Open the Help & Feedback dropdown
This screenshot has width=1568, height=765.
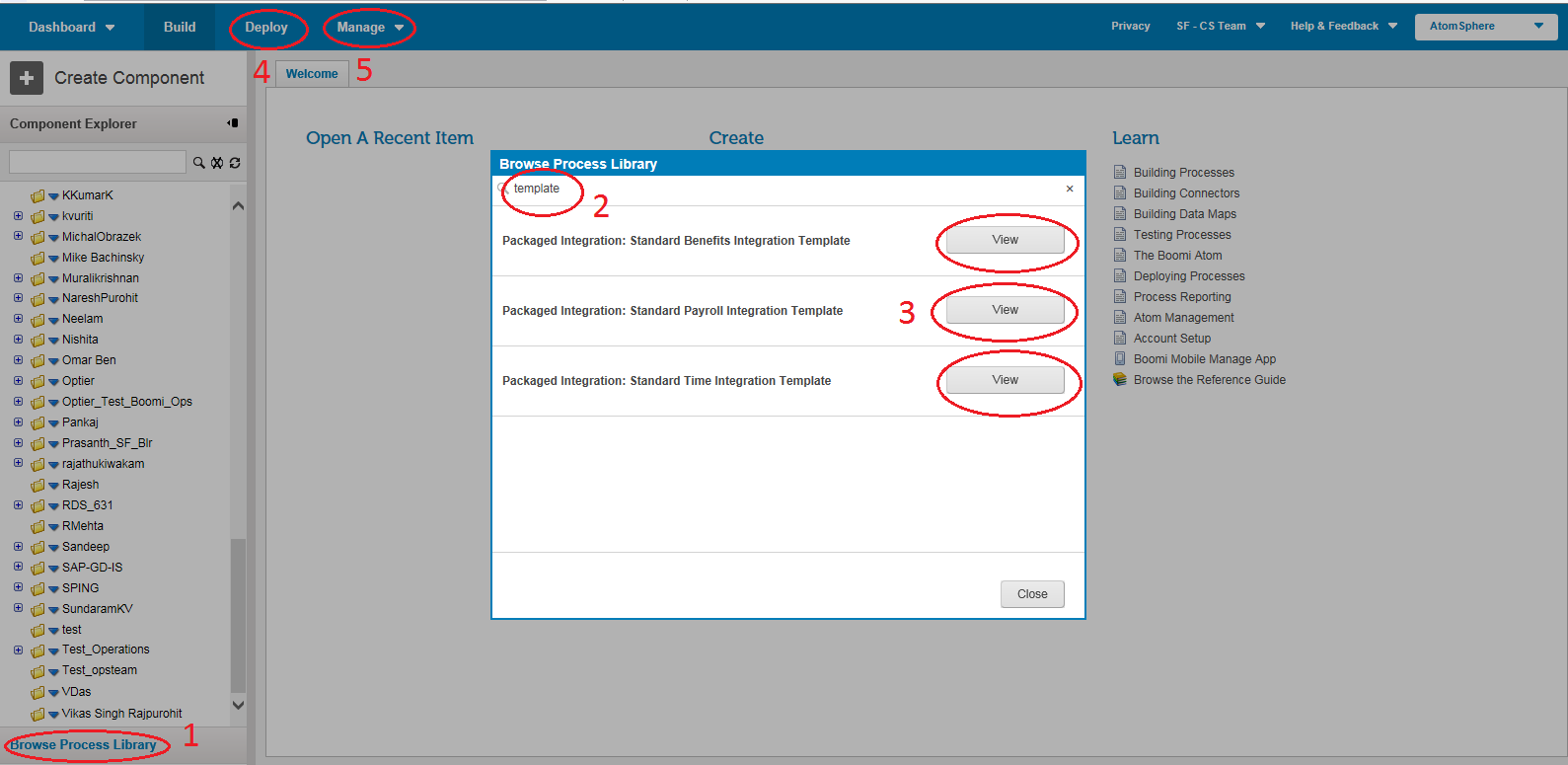1344,27
